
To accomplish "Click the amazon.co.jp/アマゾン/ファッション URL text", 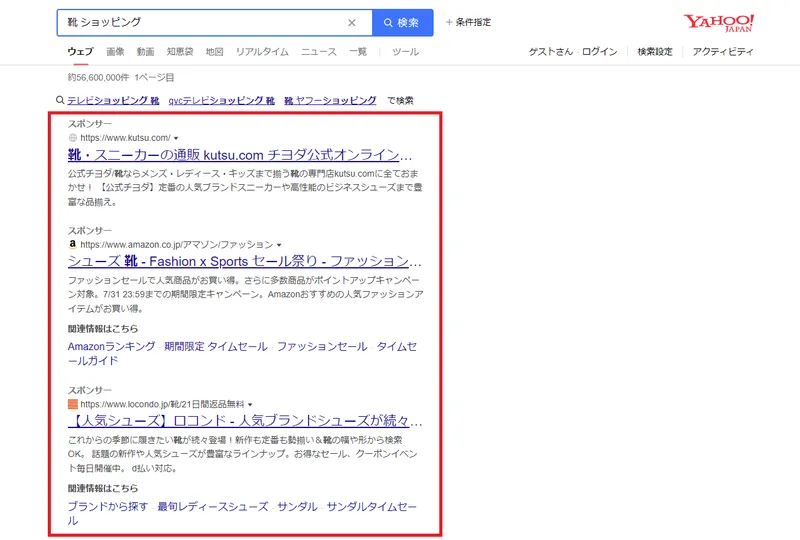I will [x=177, y=244].
